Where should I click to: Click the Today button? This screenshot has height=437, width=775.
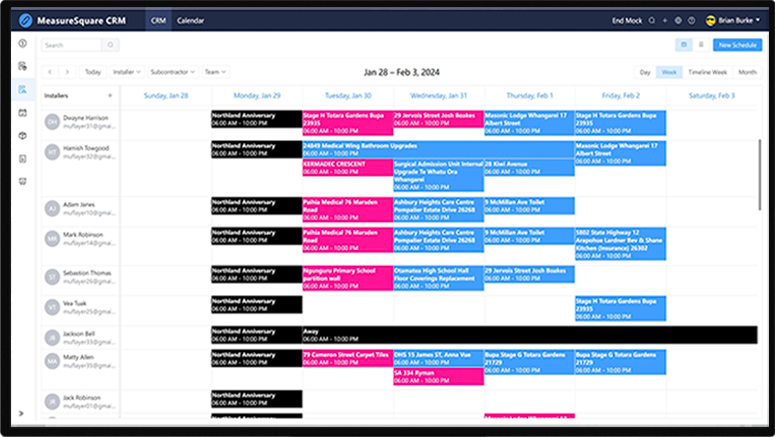tap(93, 72)
